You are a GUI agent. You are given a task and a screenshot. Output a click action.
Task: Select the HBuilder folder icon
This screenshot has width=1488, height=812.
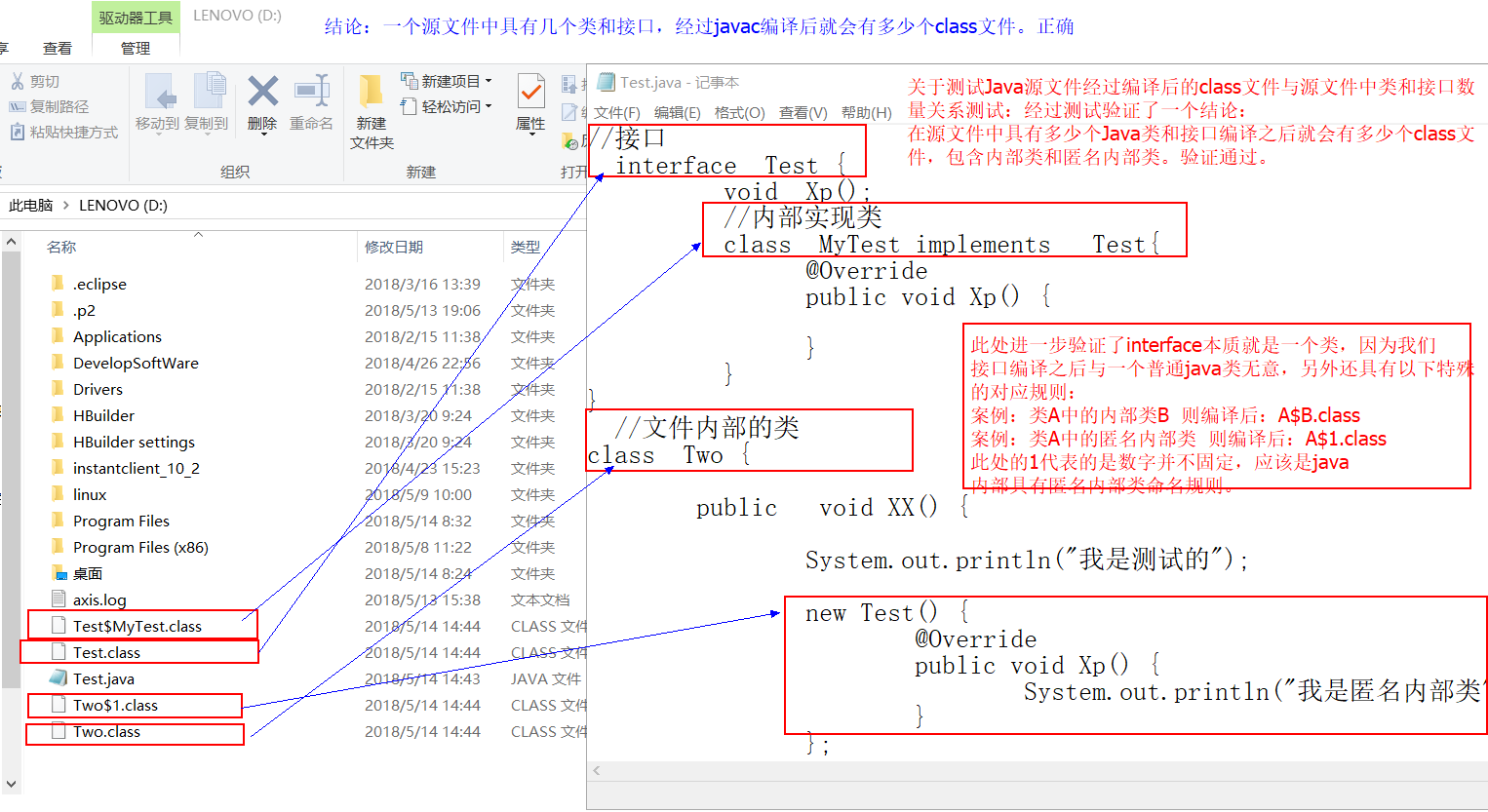[58, 415]
